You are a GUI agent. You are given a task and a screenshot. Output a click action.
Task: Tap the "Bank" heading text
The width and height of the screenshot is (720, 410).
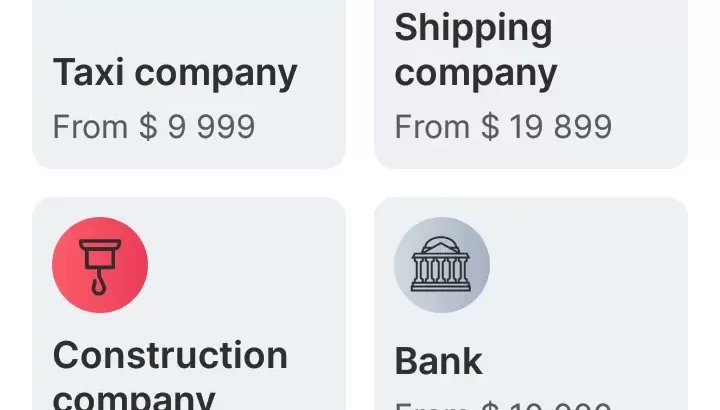[x=439, y=361]
